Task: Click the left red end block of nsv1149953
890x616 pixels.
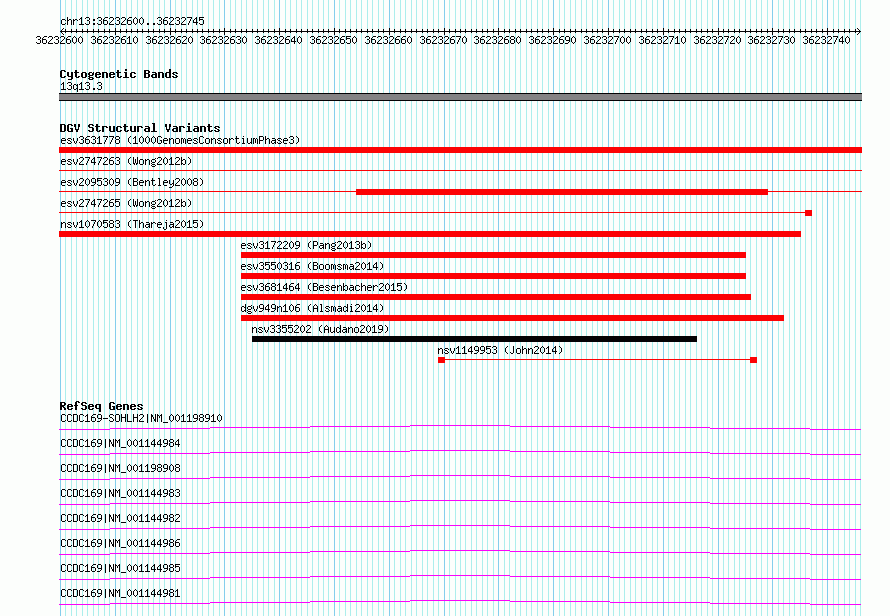Action: [x=441, y=360]
